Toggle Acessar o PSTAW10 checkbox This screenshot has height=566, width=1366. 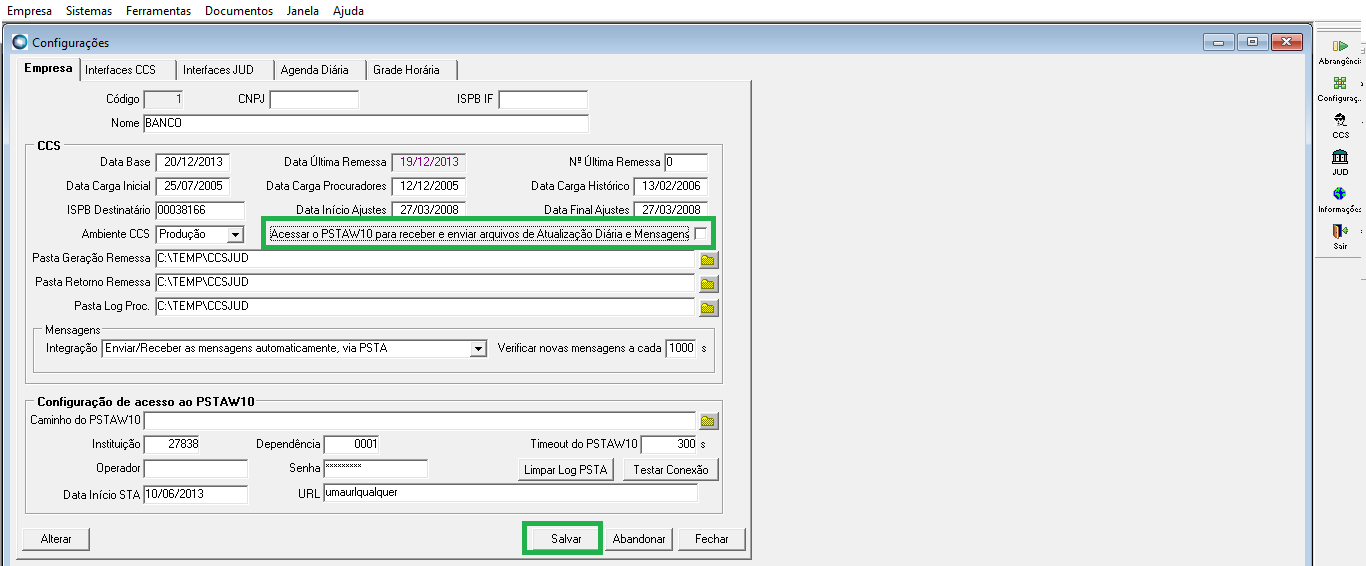tap(702, 233)
